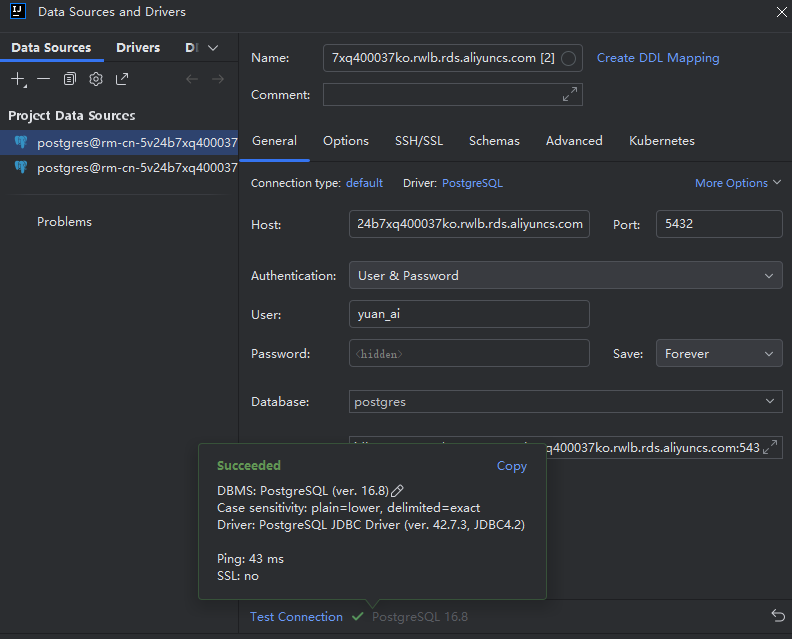Expand the URL field editor
This screenshot has width=792, height=639.
pos(770,447)
